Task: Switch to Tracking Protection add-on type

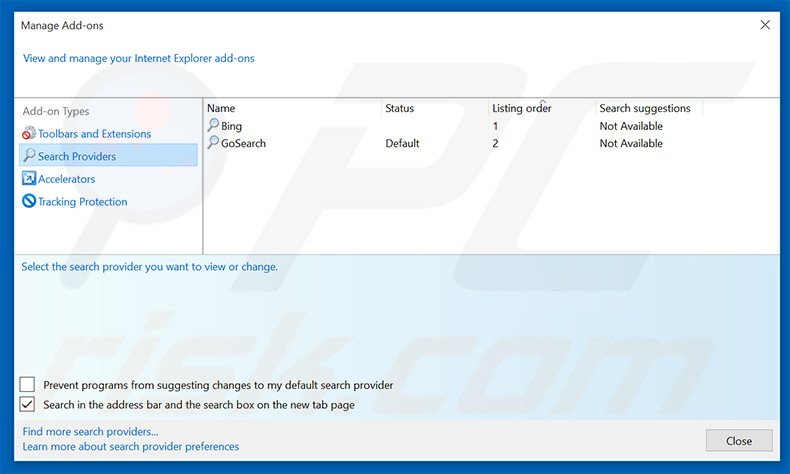Action: tap(83, 201)
